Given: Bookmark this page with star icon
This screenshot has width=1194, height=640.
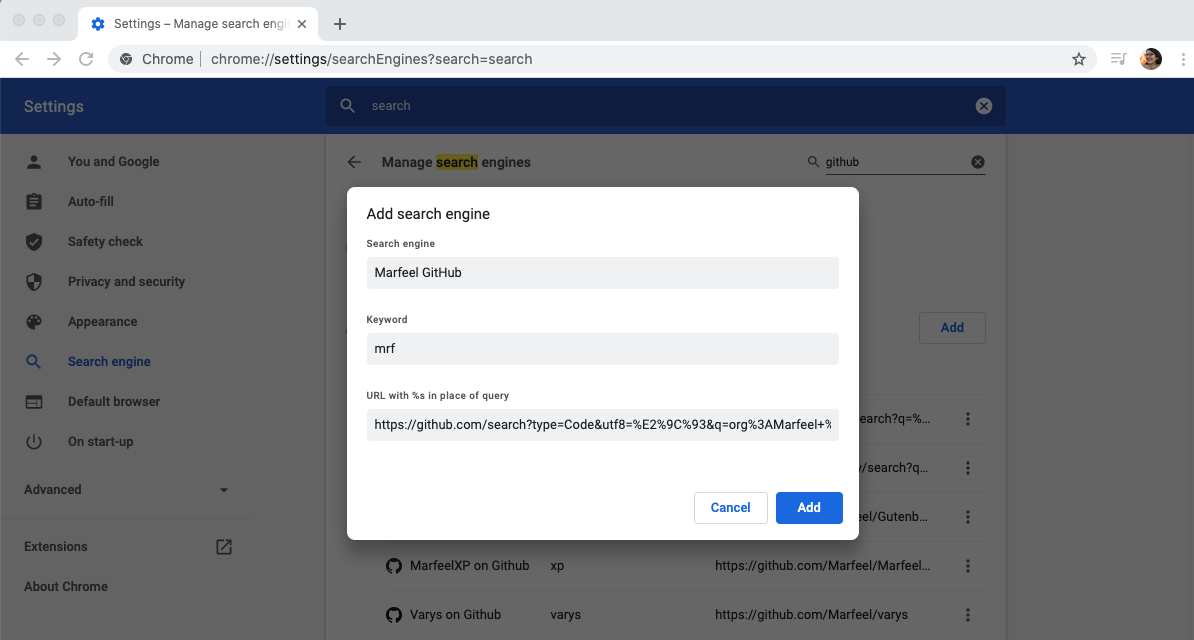Looking at the screenshot, I should click(x=1078, y=59).
